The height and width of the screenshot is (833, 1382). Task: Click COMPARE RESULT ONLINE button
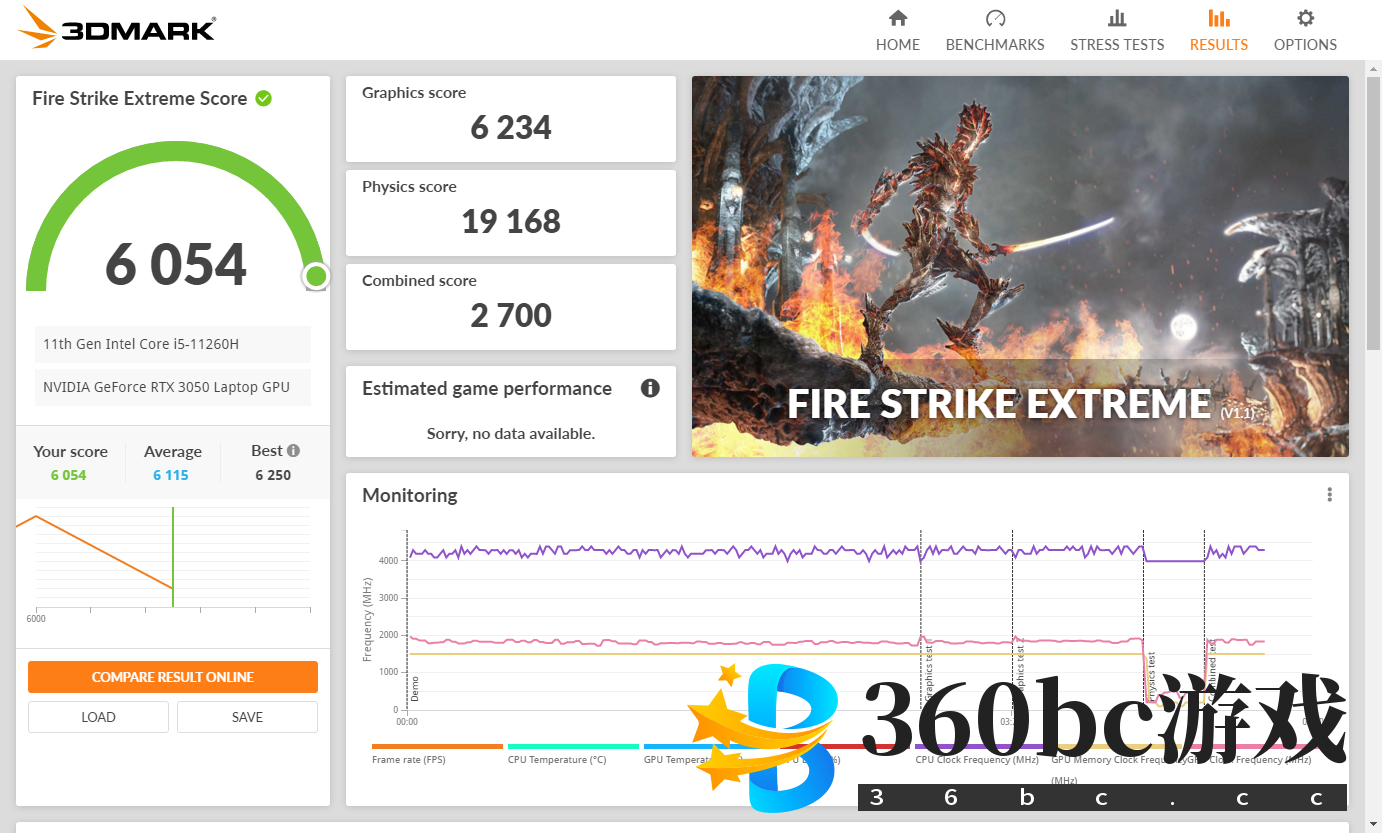[x=173, y=677]
